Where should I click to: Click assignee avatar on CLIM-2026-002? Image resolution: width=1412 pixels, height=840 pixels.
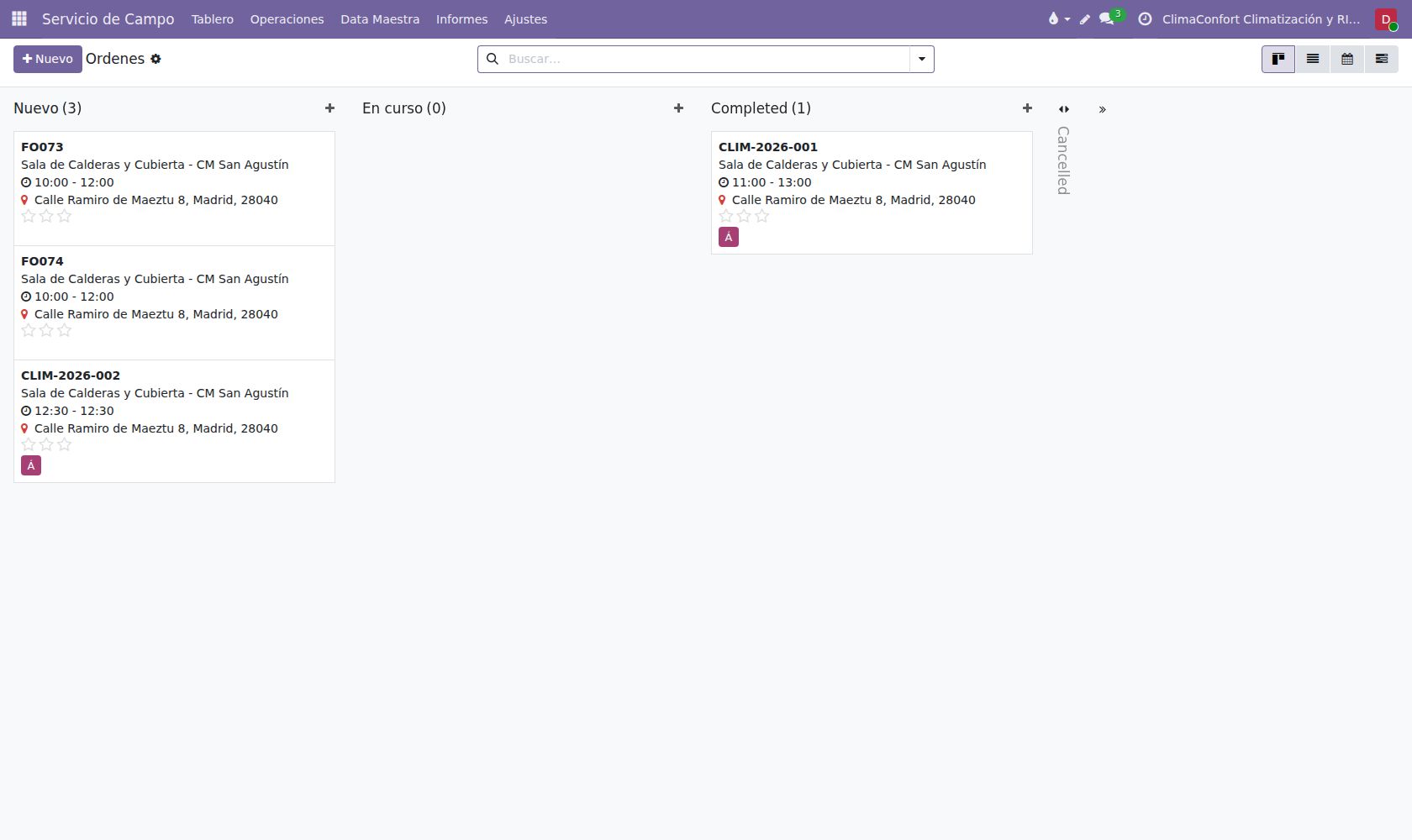click(x=31, y=465)
